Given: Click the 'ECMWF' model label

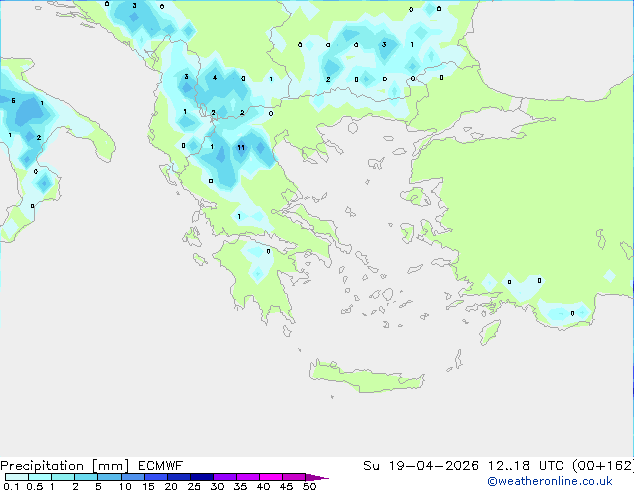Looking at the screenshot, I should coord(161,466).
